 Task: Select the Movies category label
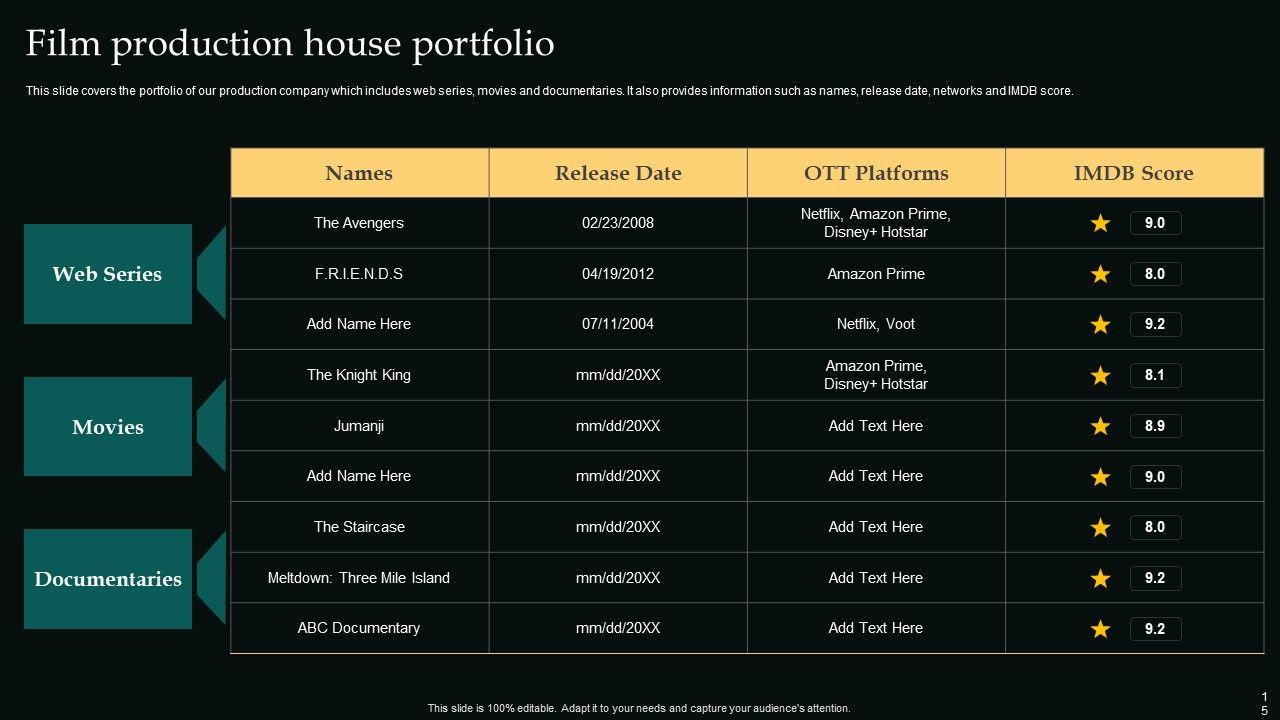[107, 427]
